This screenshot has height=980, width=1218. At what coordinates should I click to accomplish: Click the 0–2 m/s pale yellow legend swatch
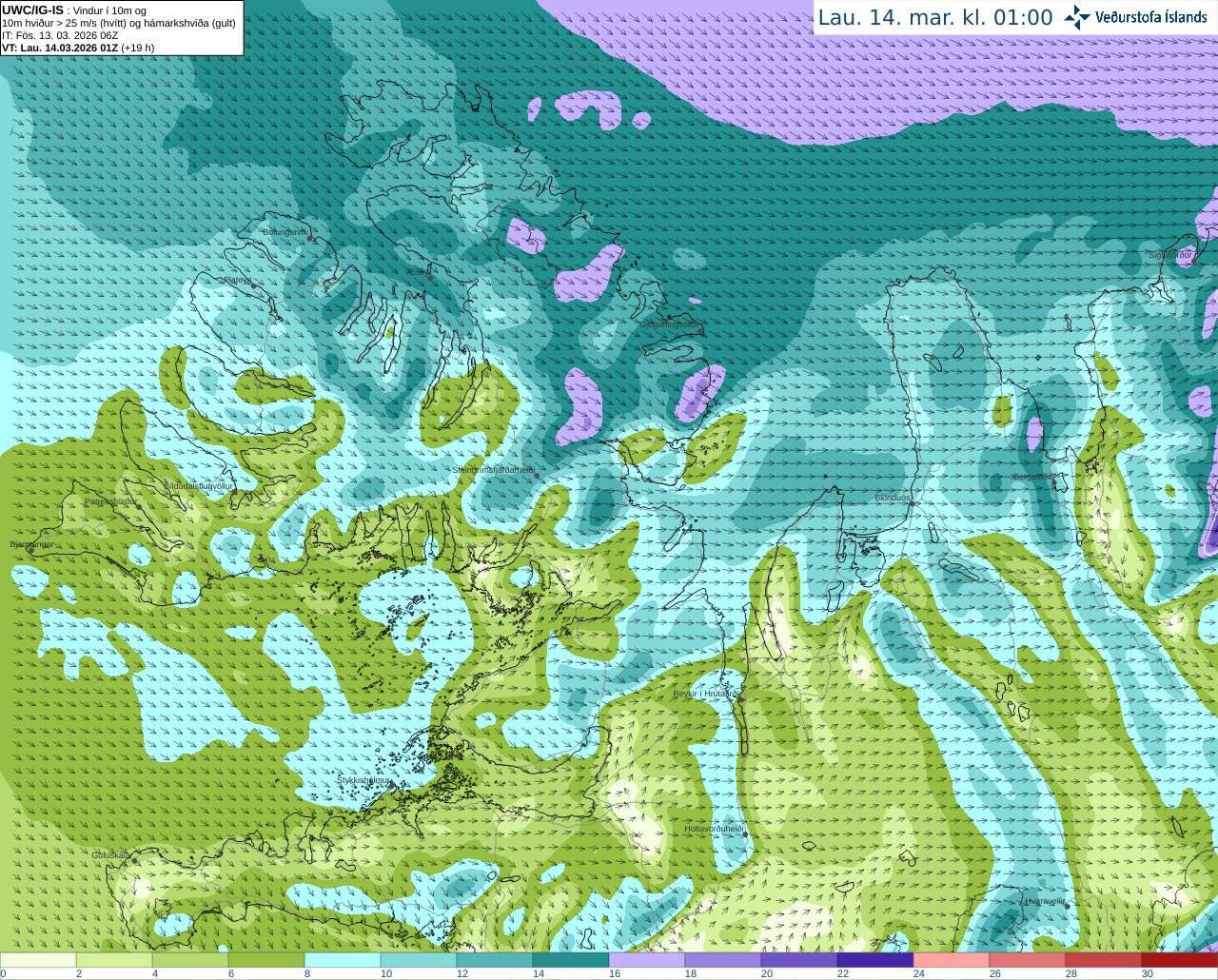[38, 960]
